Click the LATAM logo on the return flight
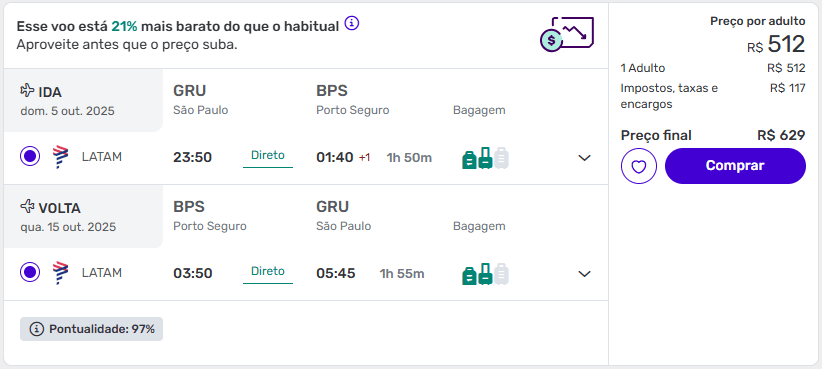Viewport: 822px width, 369px height. (61, 273)
